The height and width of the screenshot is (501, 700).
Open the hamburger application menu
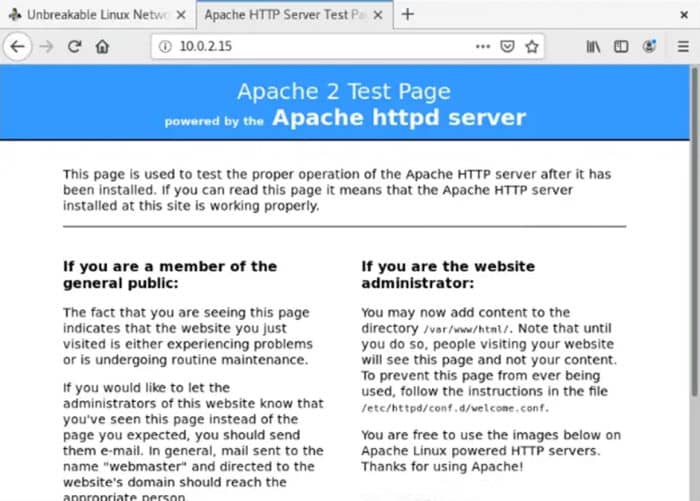click(x=680, y=46)
